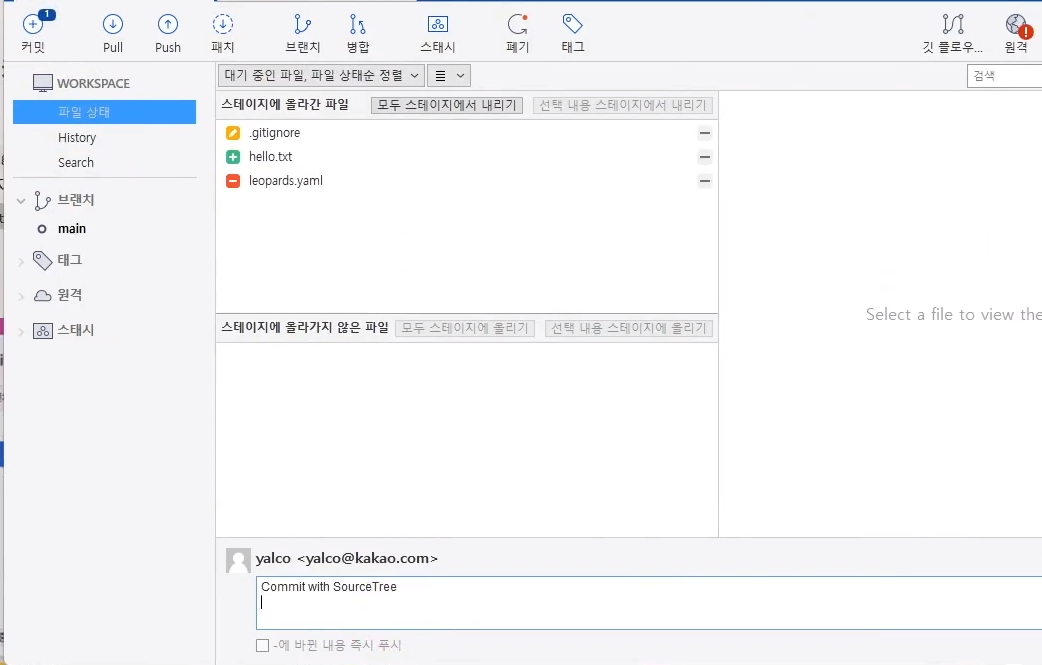Image resolution: width=1042 pixels, height=665 pixels.
Task: Open Search in the sidebar
Action: 76,162
